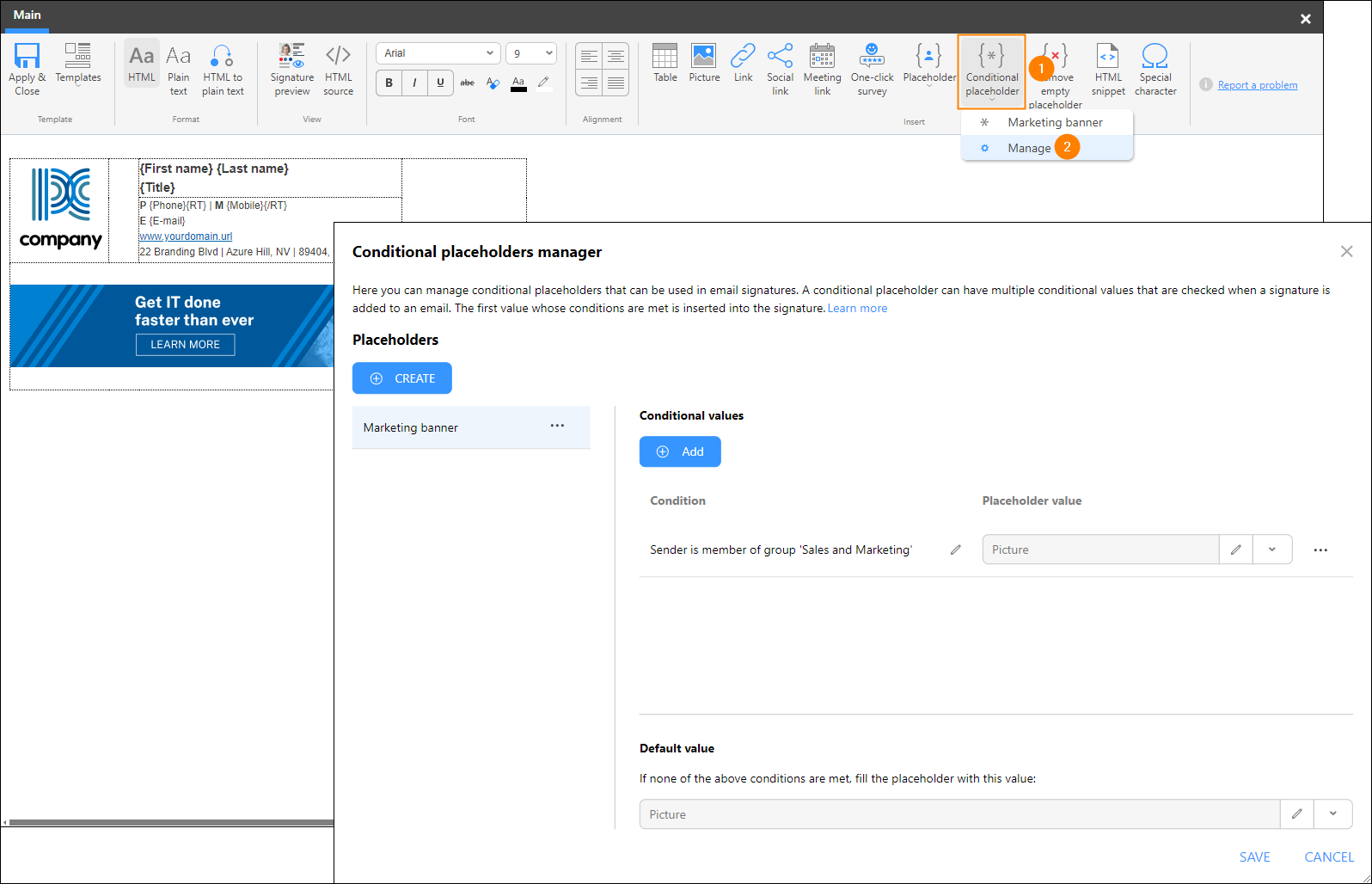Edit the 'Sales and Marketing' condition pencil
Image resolution: width=1372 pixels, height=884 pixels.
point(955,549)
